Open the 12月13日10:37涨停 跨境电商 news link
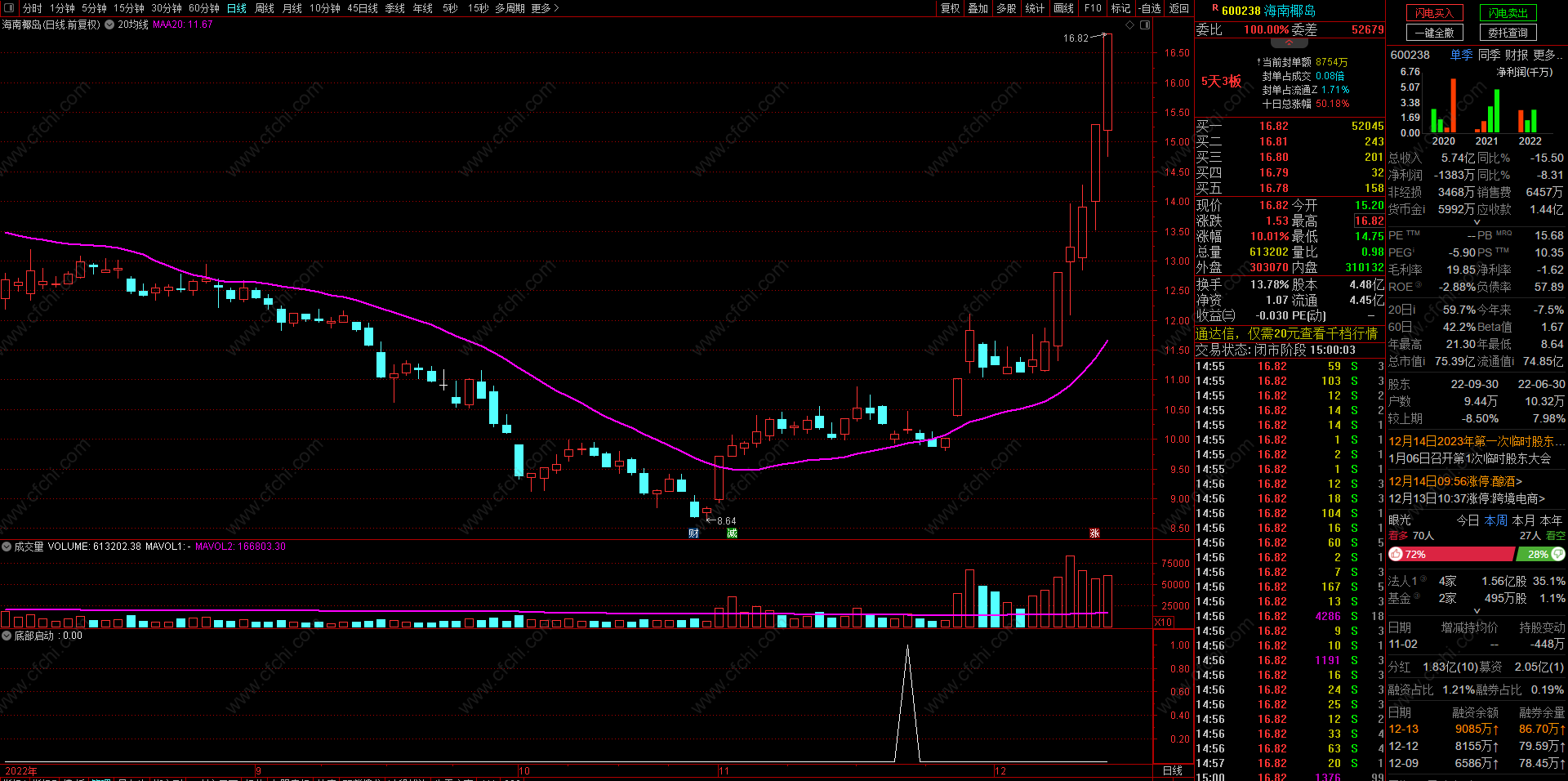 coord(1467,498)
